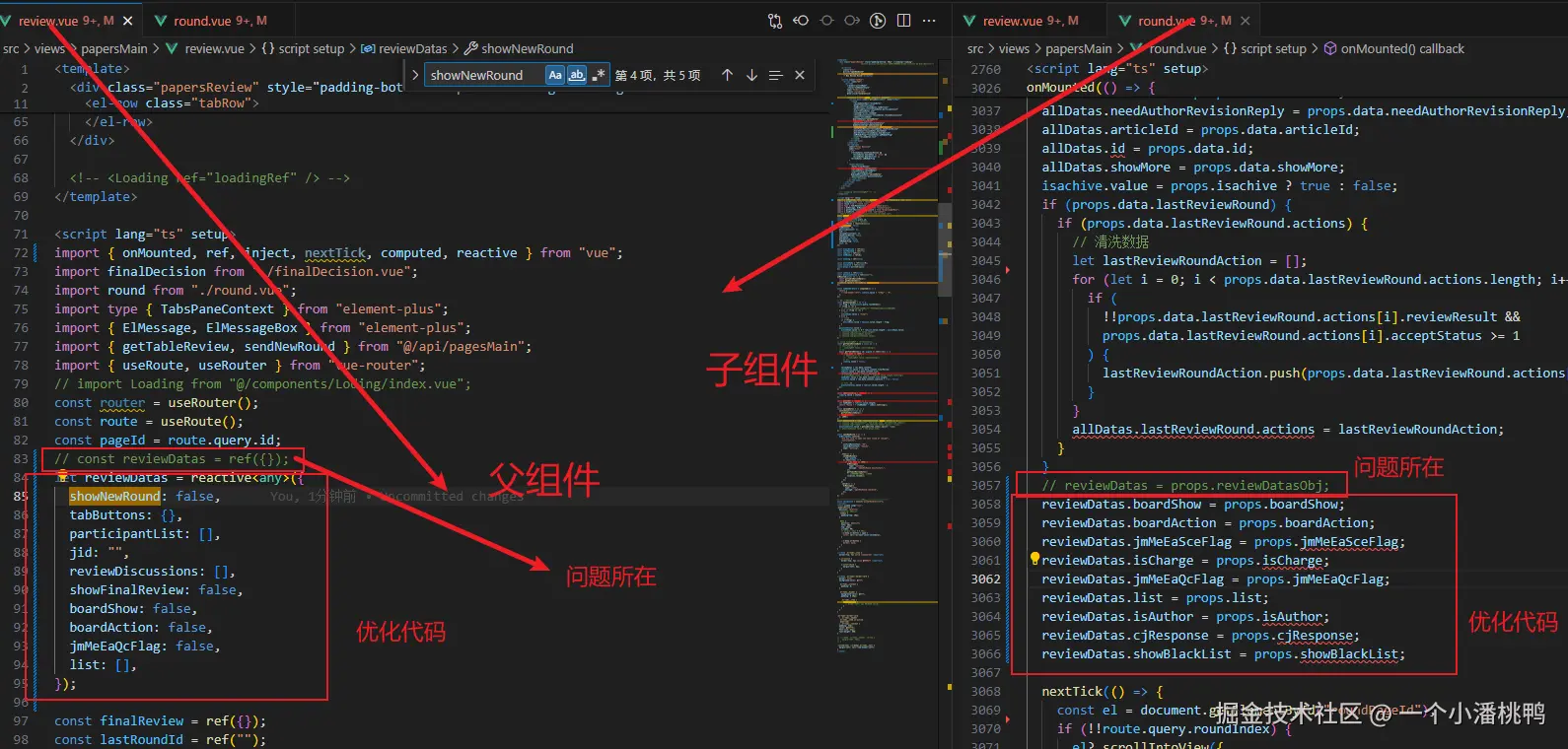Viewport: 1568px width, 749px height.
Task: Focus the showNewRound search input field
Action: [x=483, y=75]
